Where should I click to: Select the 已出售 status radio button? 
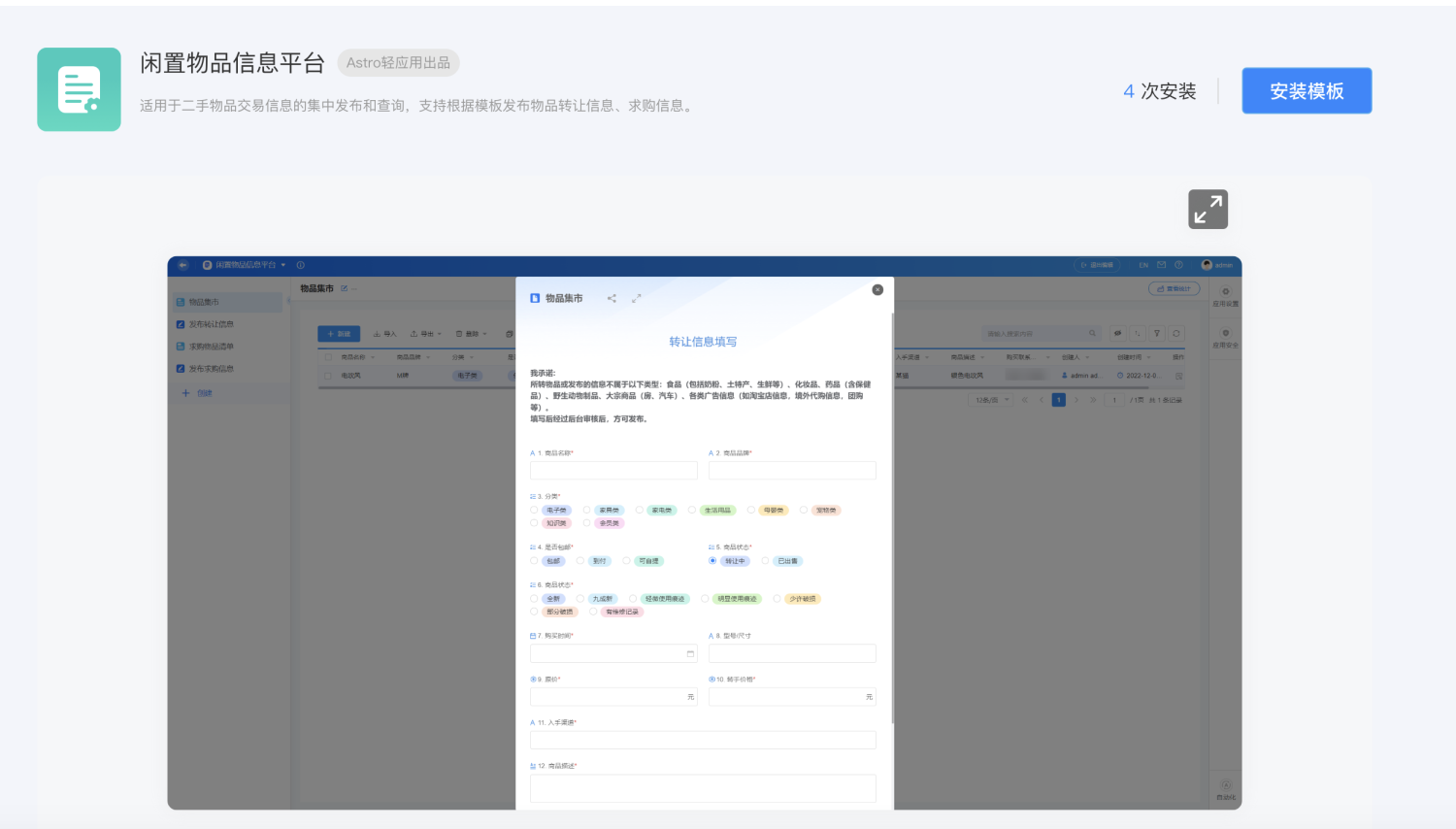coord(765,561)
